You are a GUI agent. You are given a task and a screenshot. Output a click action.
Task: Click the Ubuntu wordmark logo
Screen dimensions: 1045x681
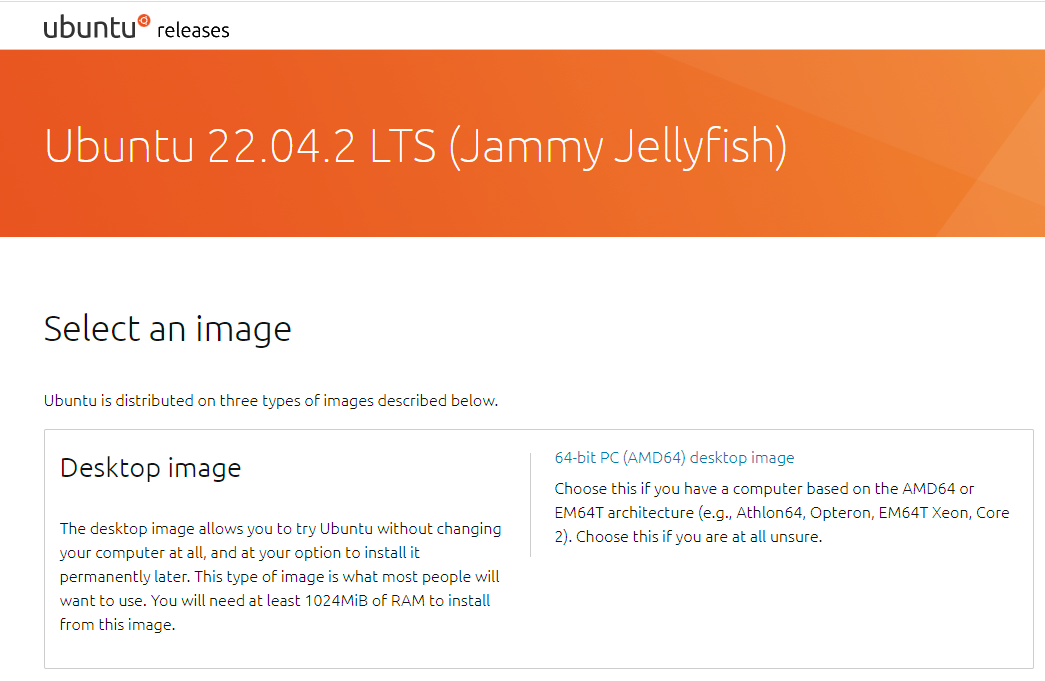point(88,28)
